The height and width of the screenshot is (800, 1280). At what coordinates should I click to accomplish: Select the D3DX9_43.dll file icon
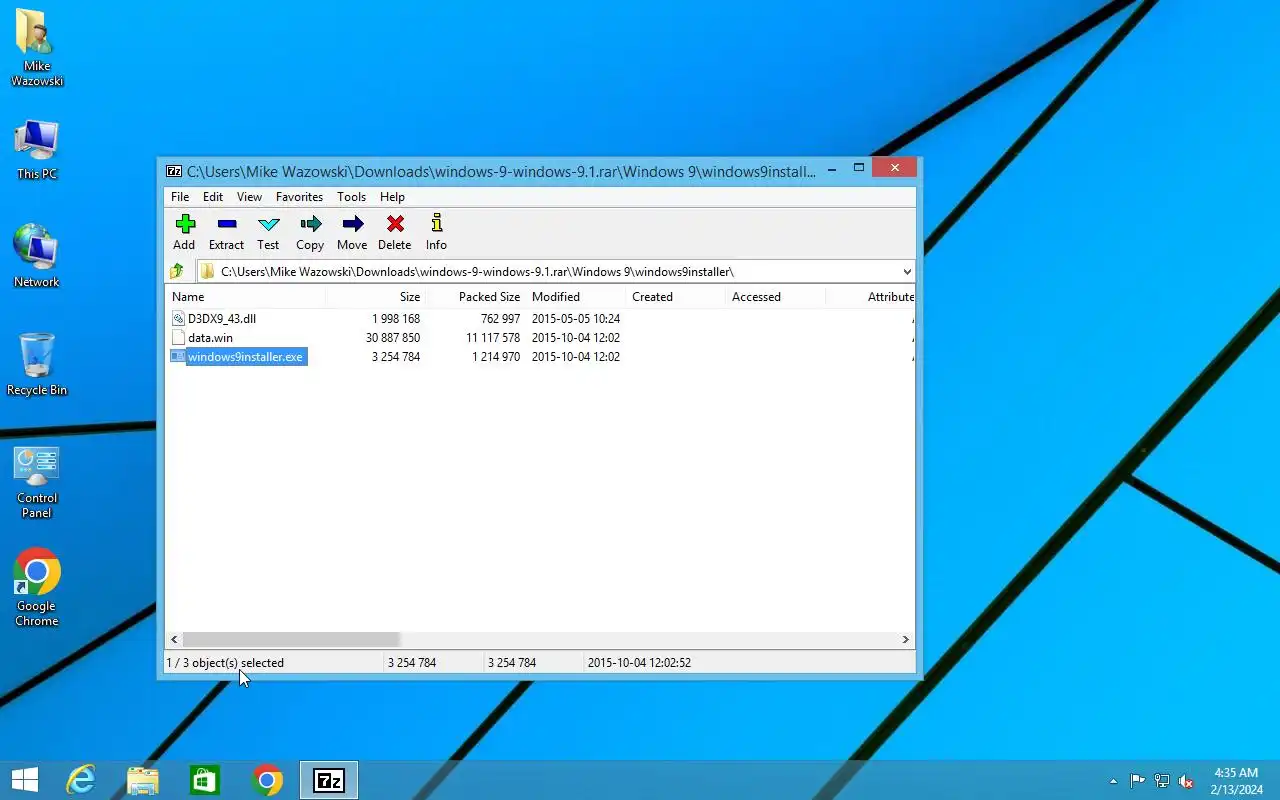[178, 319]
